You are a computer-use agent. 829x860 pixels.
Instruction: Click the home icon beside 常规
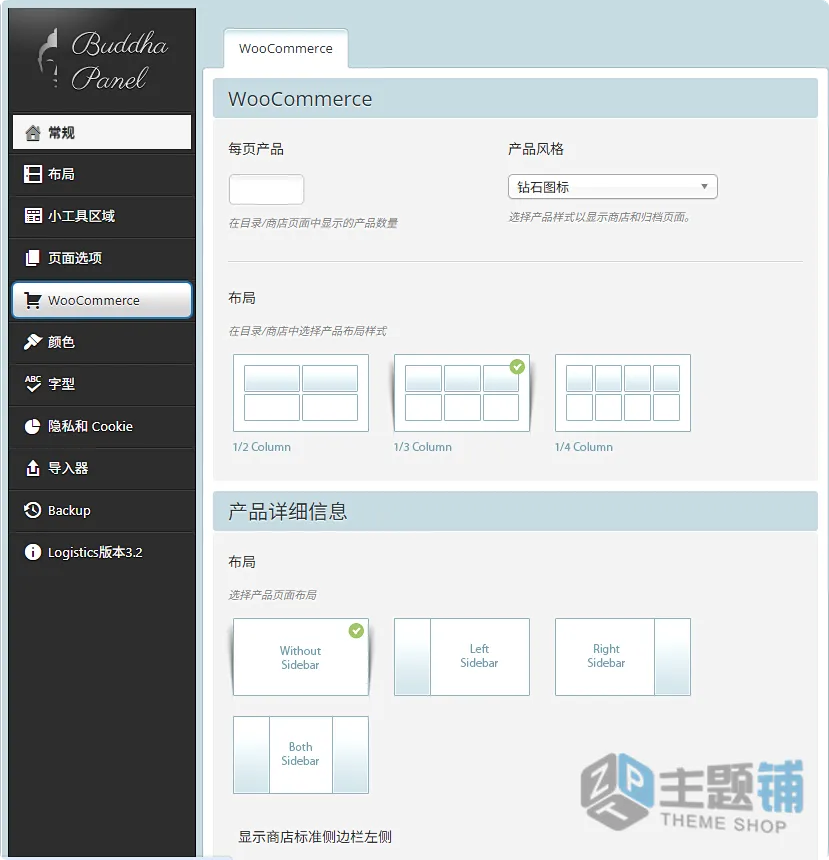(33, 133)
